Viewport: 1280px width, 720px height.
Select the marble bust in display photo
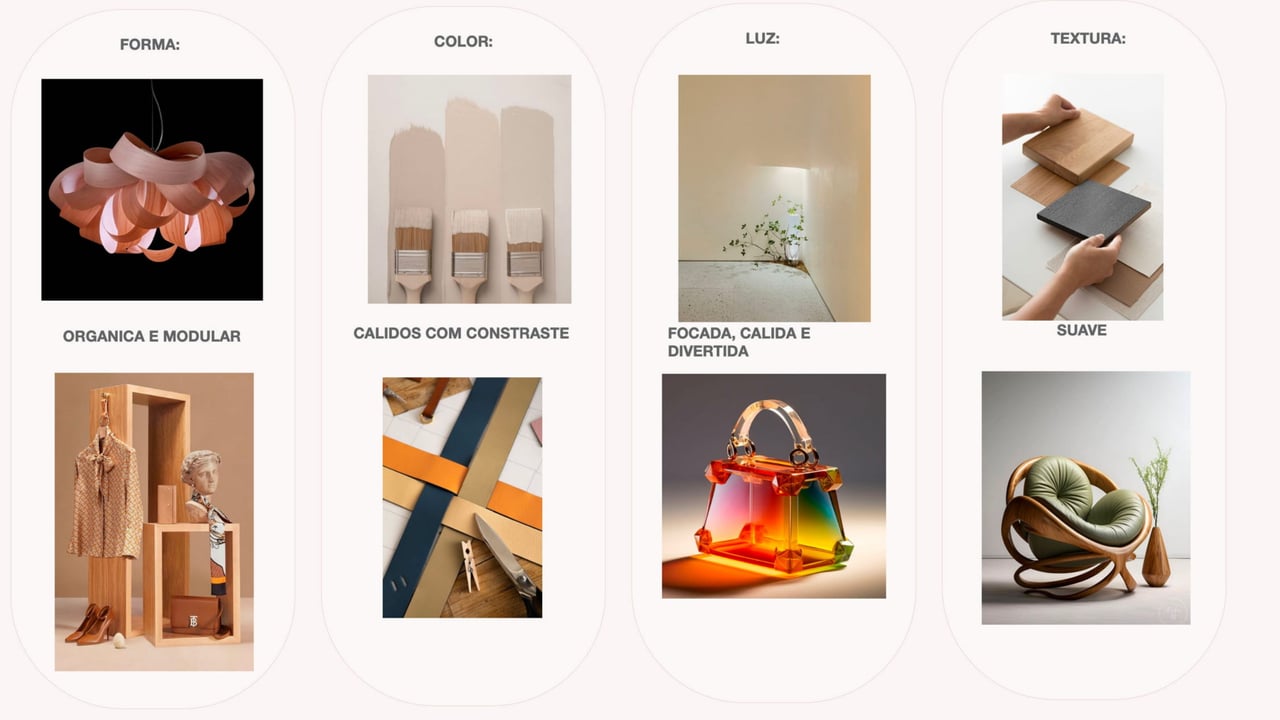[x=204, y=484]
